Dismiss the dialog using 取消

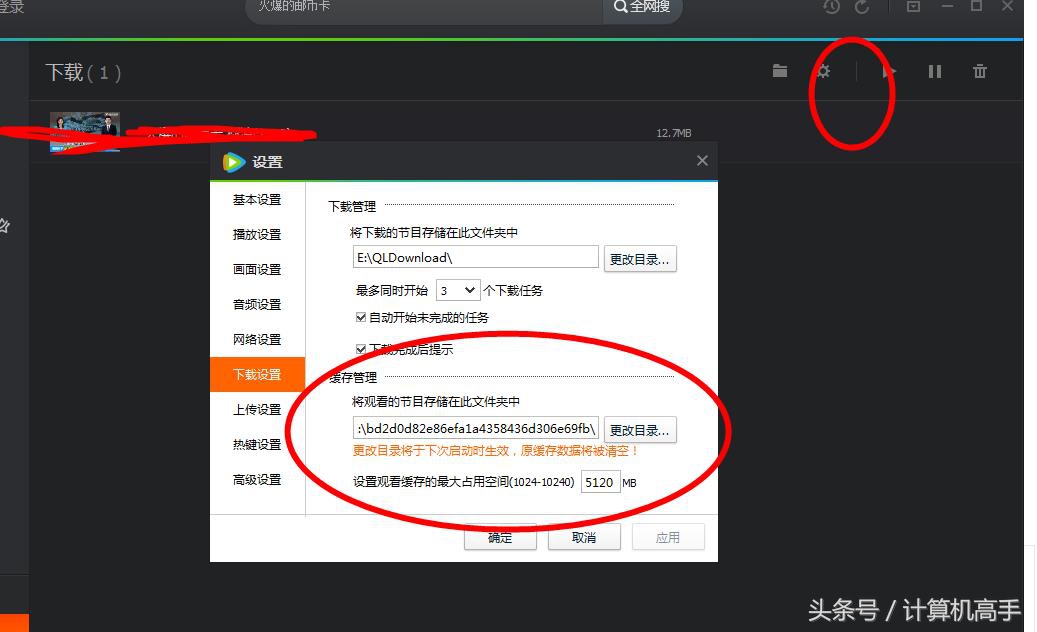tap(584, 537)
